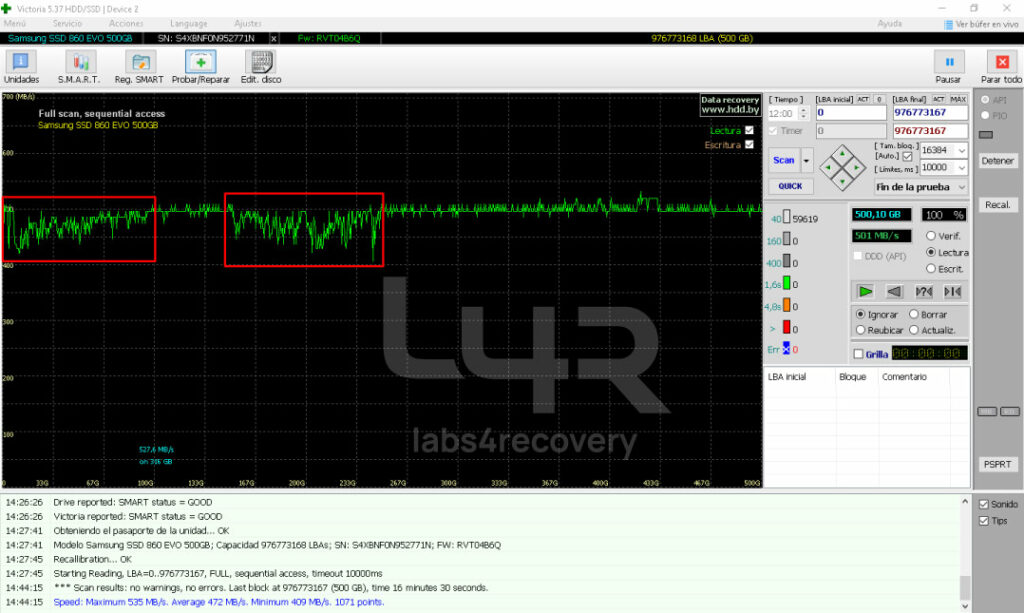
Task: Select the Verif. radio button
Action: [x=931, y=236]
